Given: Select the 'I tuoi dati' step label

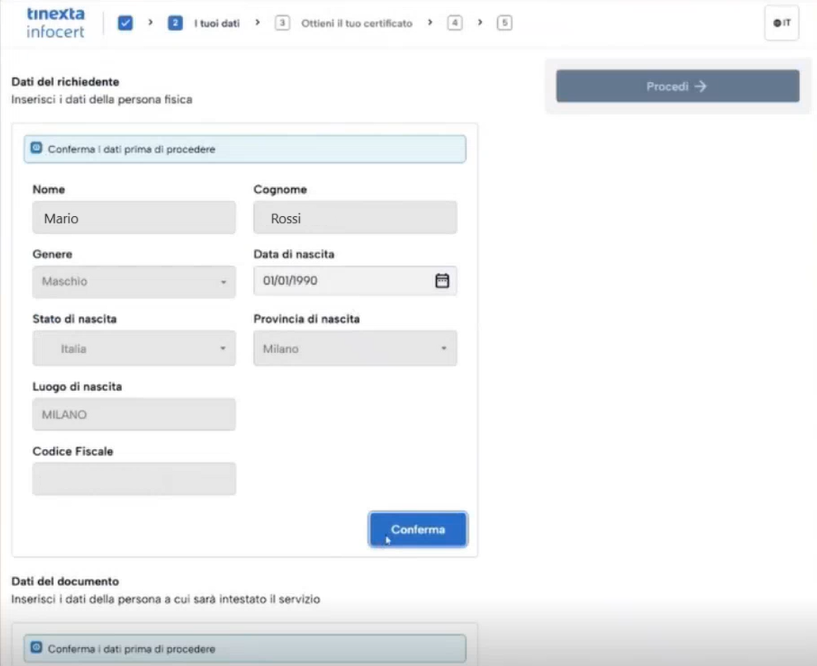Looking at the screenshot, I should [217, 23].
